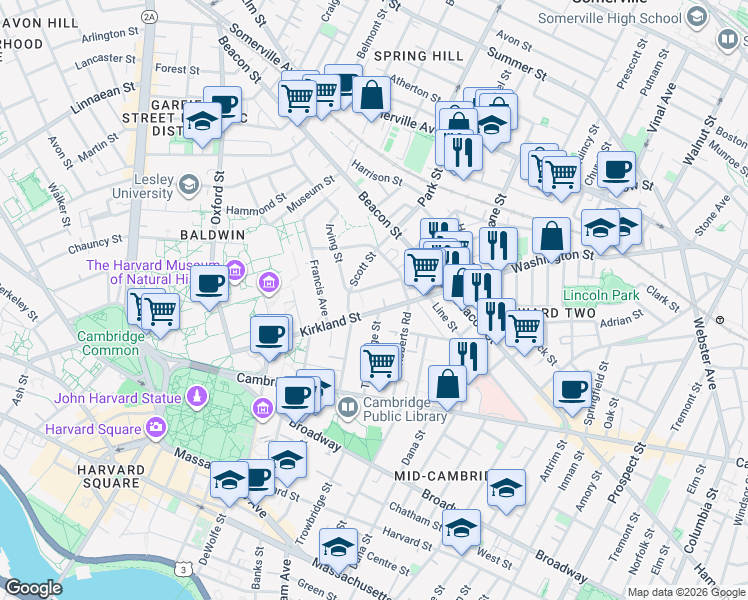Click coffee cup marker on Cambridge St
Viewport: 748px width, 600px height.
[295, 396]
